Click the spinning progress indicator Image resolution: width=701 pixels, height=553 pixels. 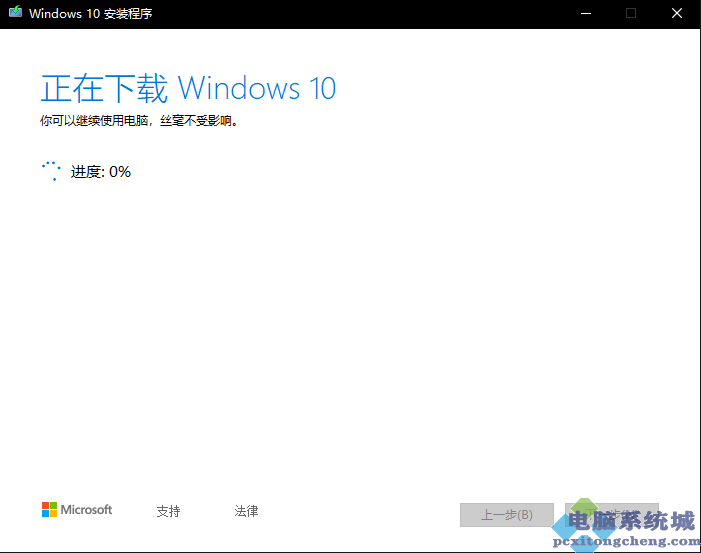pyautogui.click(x=51, y=171)
